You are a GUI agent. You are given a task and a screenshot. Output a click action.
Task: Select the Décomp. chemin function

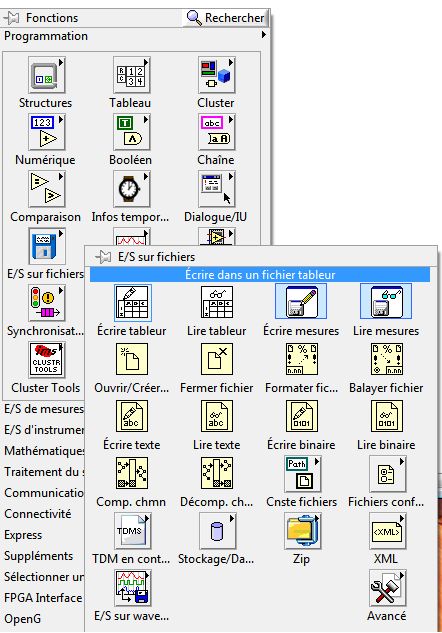pos(217,473)
